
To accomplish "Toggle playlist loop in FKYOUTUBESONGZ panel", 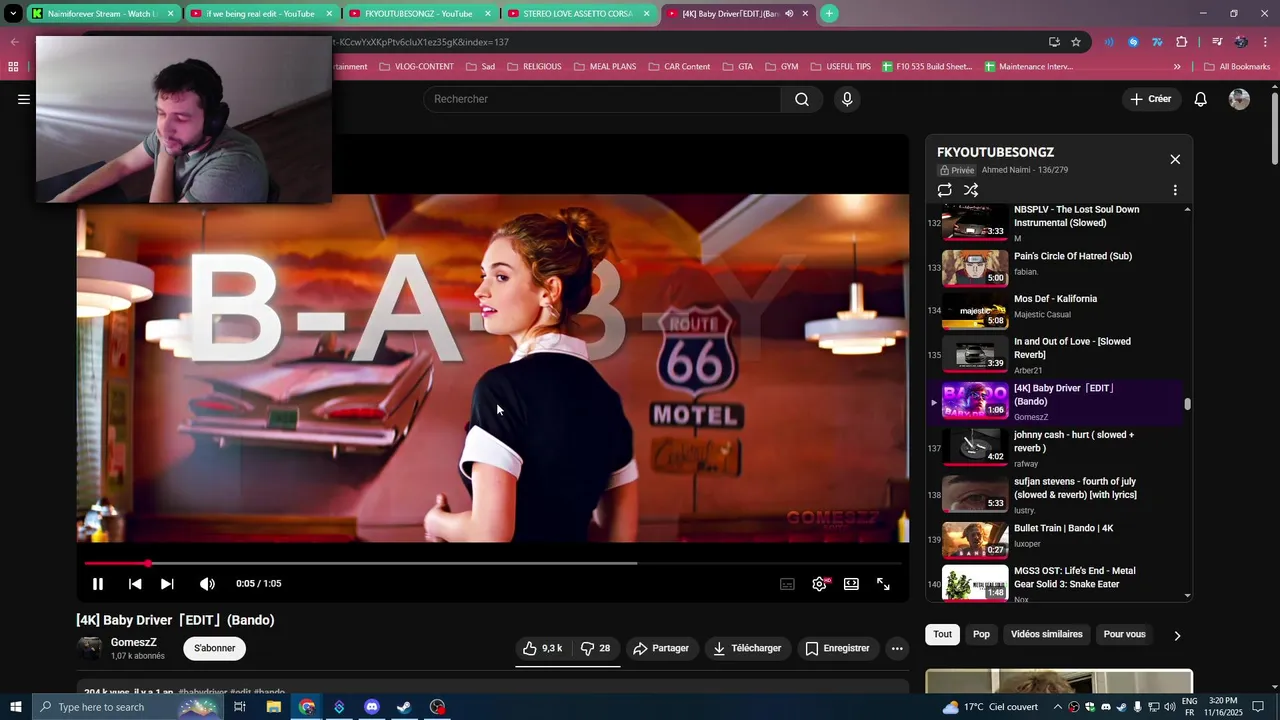I will [944, 190].
